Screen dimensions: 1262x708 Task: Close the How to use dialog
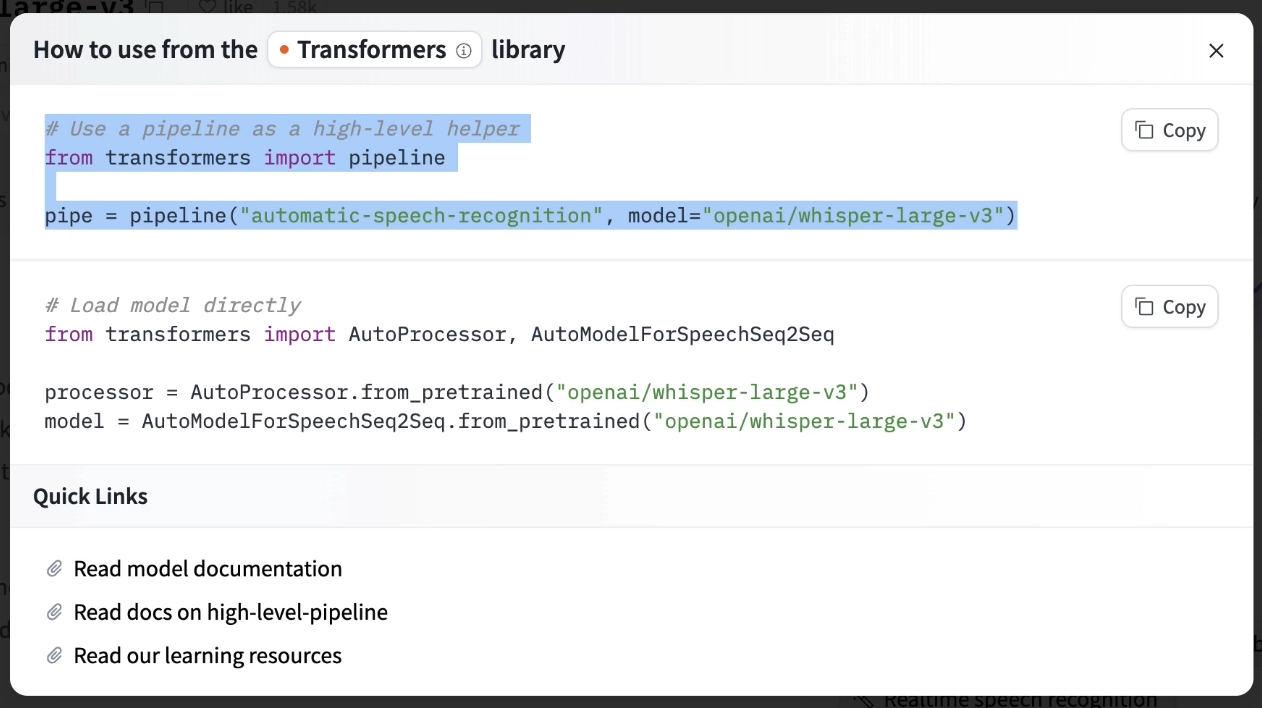[1216, 50]
